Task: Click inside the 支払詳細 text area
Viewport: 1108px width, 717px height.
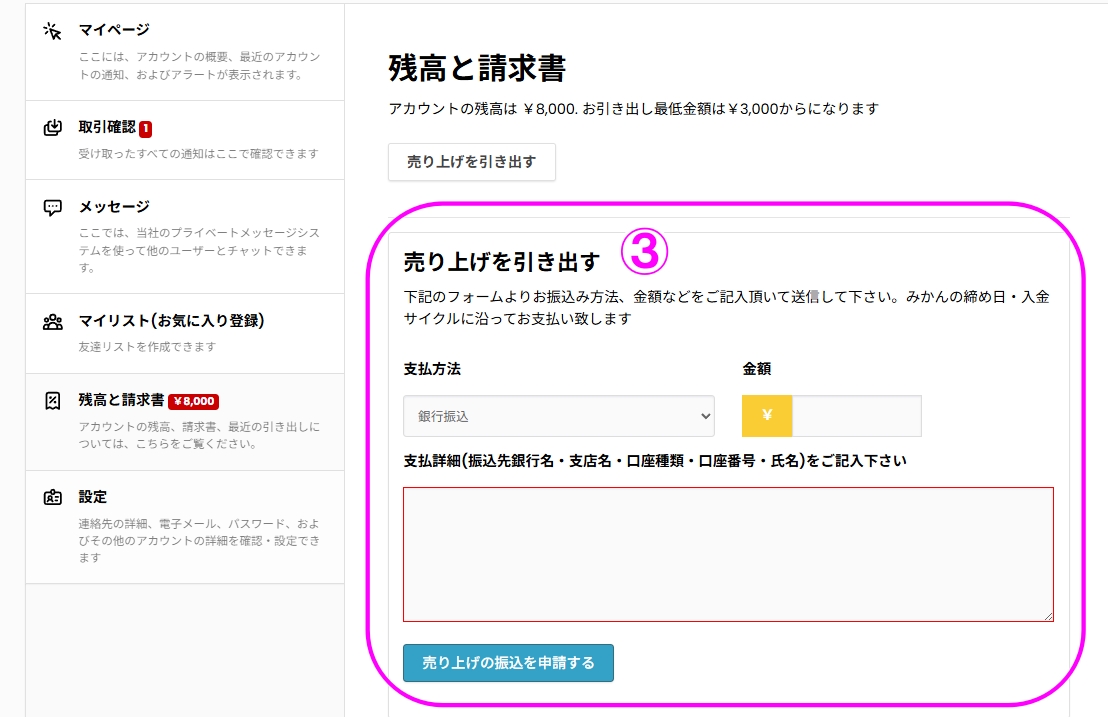Action: coord(728,550)
